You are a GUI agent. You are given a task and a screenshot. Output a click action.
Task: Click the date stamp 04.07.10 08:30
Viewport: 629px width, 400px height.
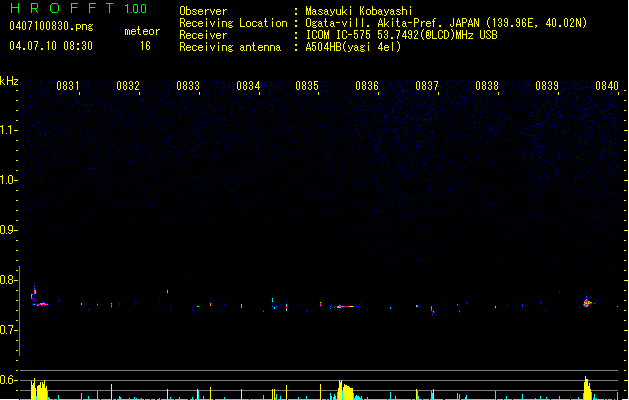tap(51, 46)
